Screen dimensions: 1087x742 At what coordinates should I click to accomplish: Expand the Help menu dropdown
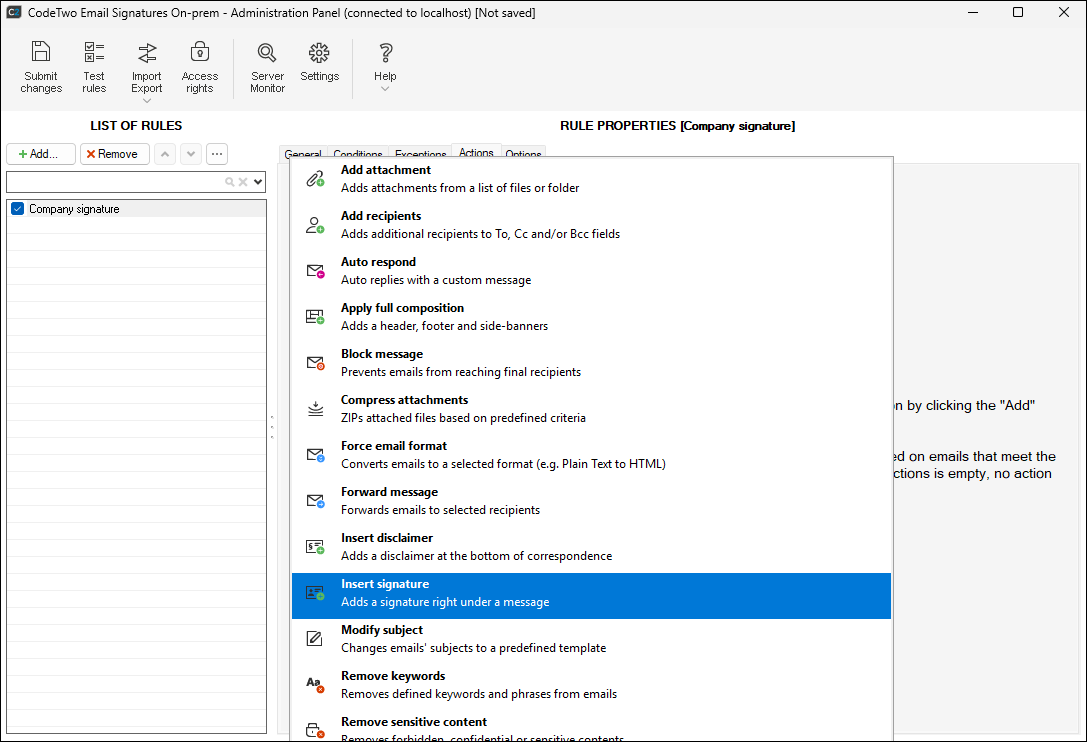click(385, 89)
